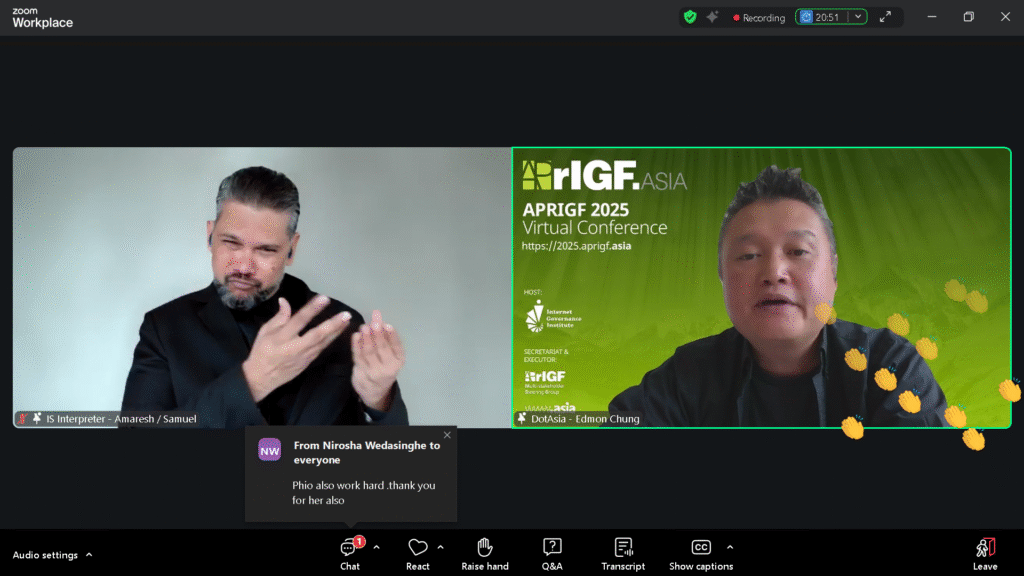
Task: Click the Leave meeting button
Action: tap(985, 553)
